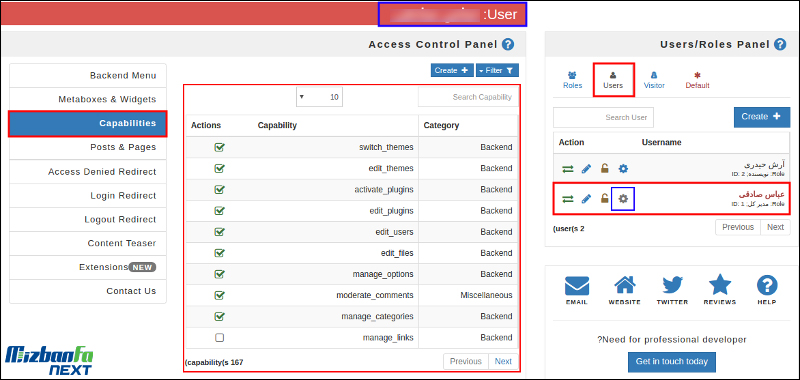Open Content Teaser section
Screen dimensions: 800x380
point(88,244)
